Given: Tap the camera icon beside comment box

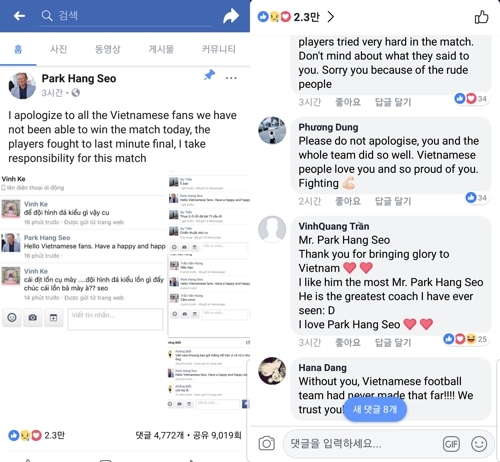Looking at the screenshot, I should (267, 443).
